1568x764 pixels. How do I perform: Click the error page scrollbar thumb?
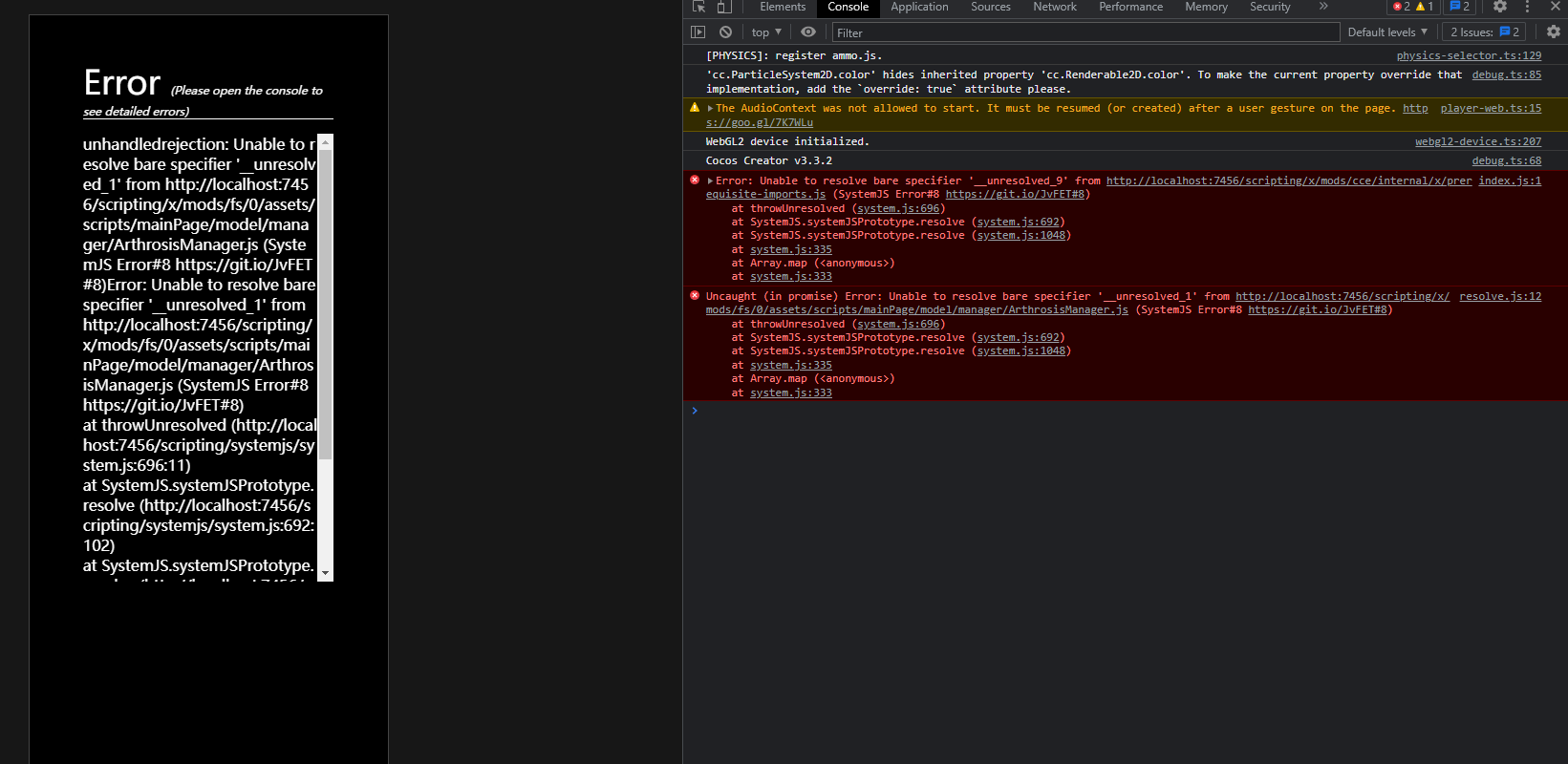click(325, 305)
